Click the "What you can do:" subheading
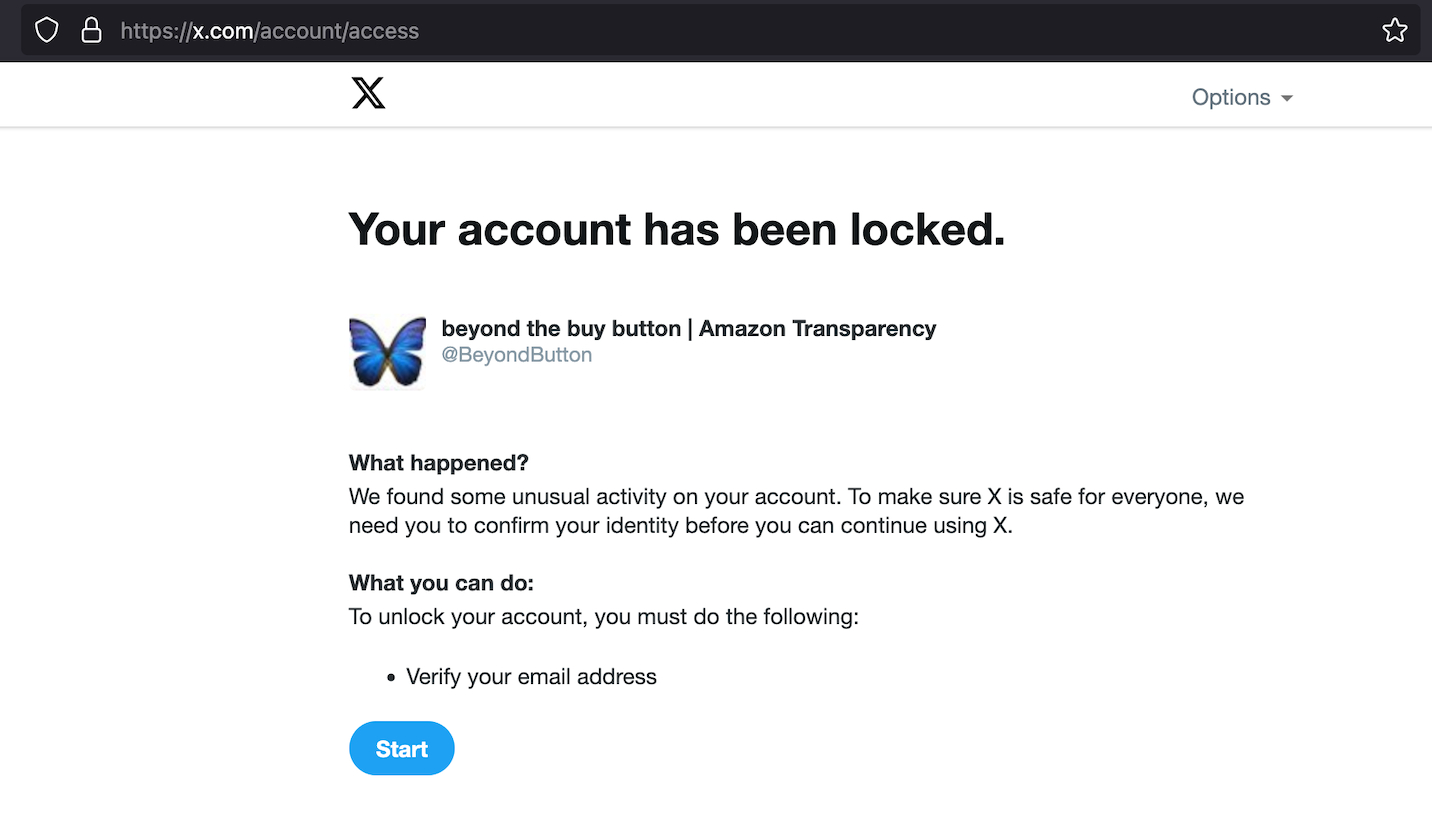This screenshot has width=1432, height=820. click(x=441, y=583)
